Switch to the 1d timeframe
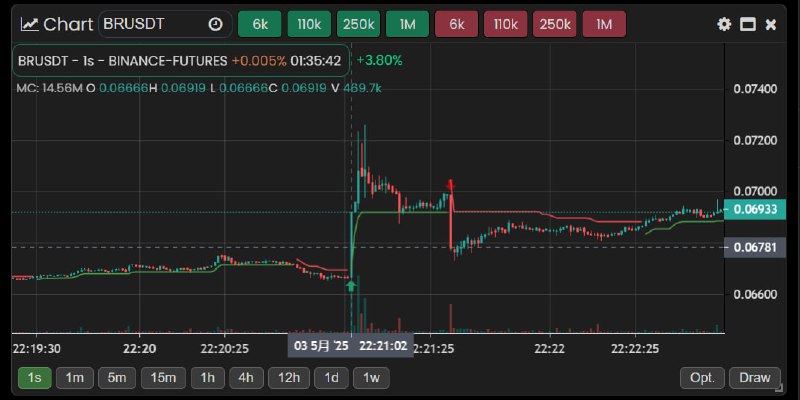Screen dimensions: 800x400 pos(332,378)
